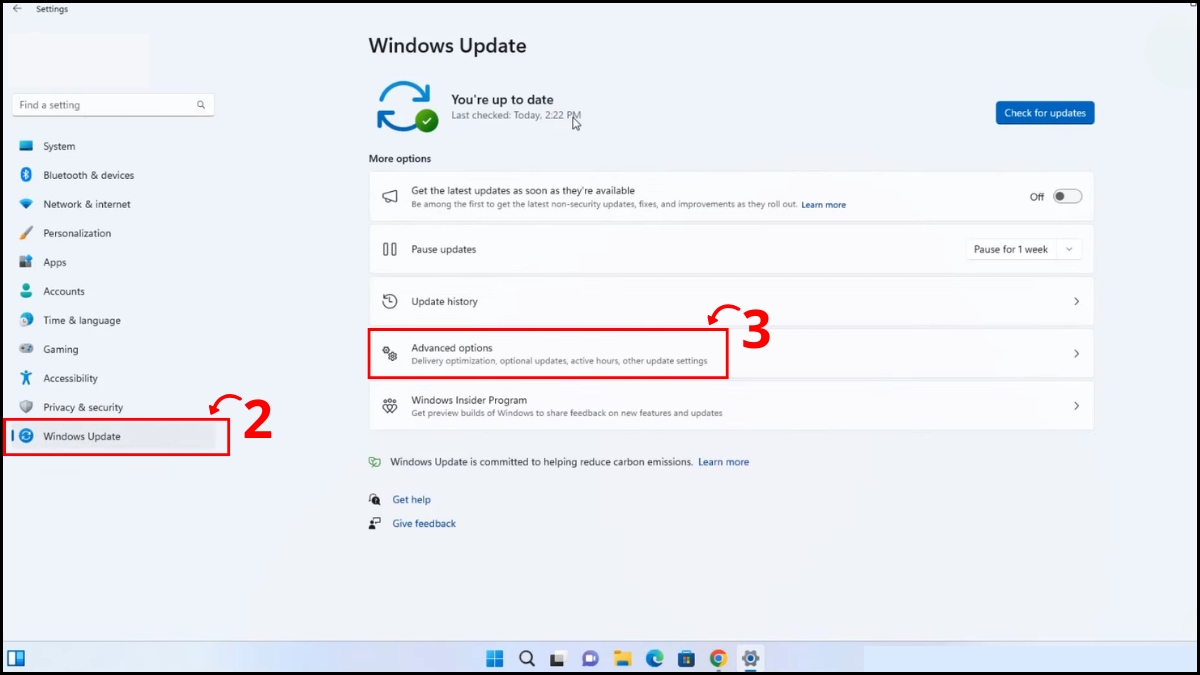This screenshot has height=675, width=1200.
Task: Open Advanced options via right chevron
Action: click(1076, 354)
